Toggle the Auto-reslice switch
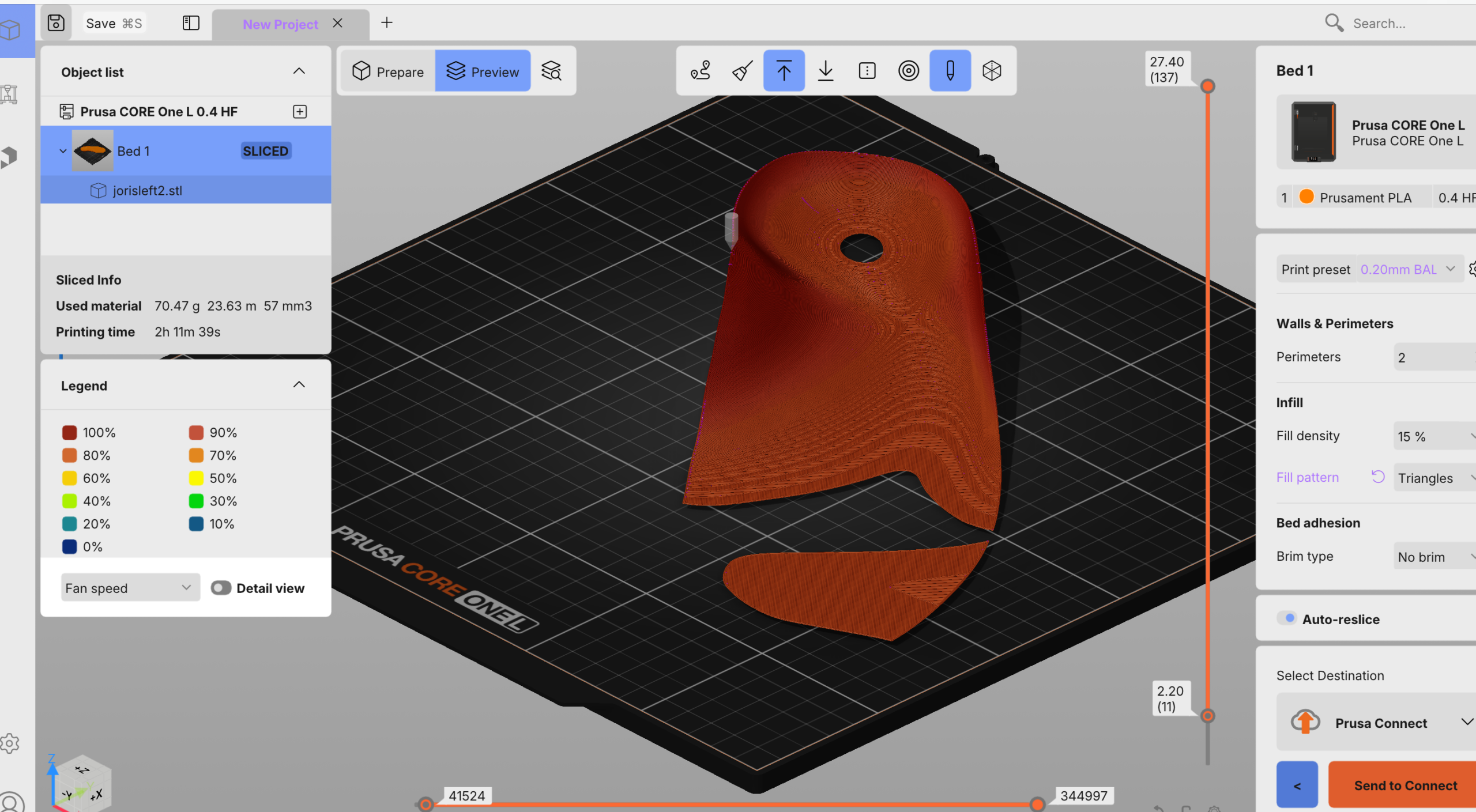The height and width of the screenshot is (812, 1476). click(1286, 618)
